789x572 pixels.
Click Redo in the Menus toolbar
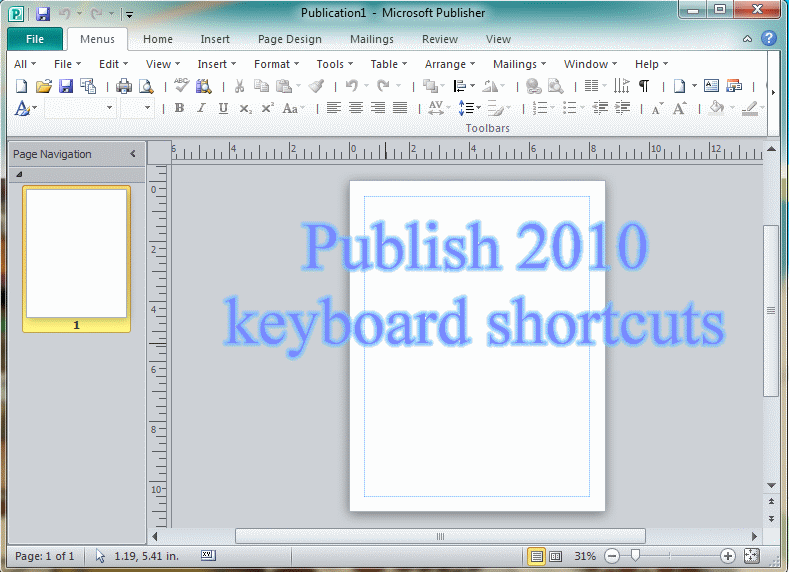pos(384,86)
